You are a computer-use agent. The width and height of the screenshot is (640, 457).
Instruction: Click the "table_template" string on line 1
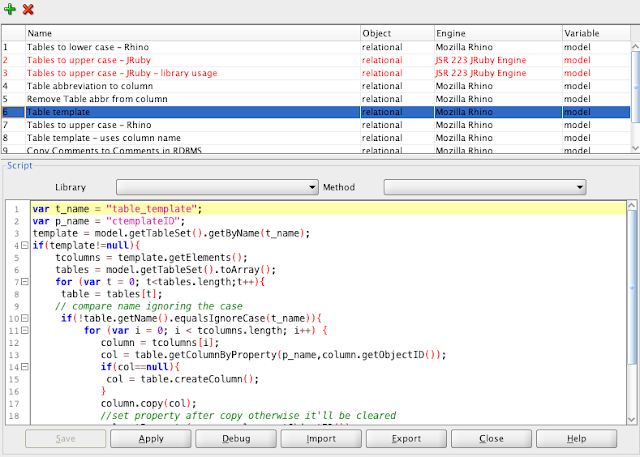click(151, 209)
